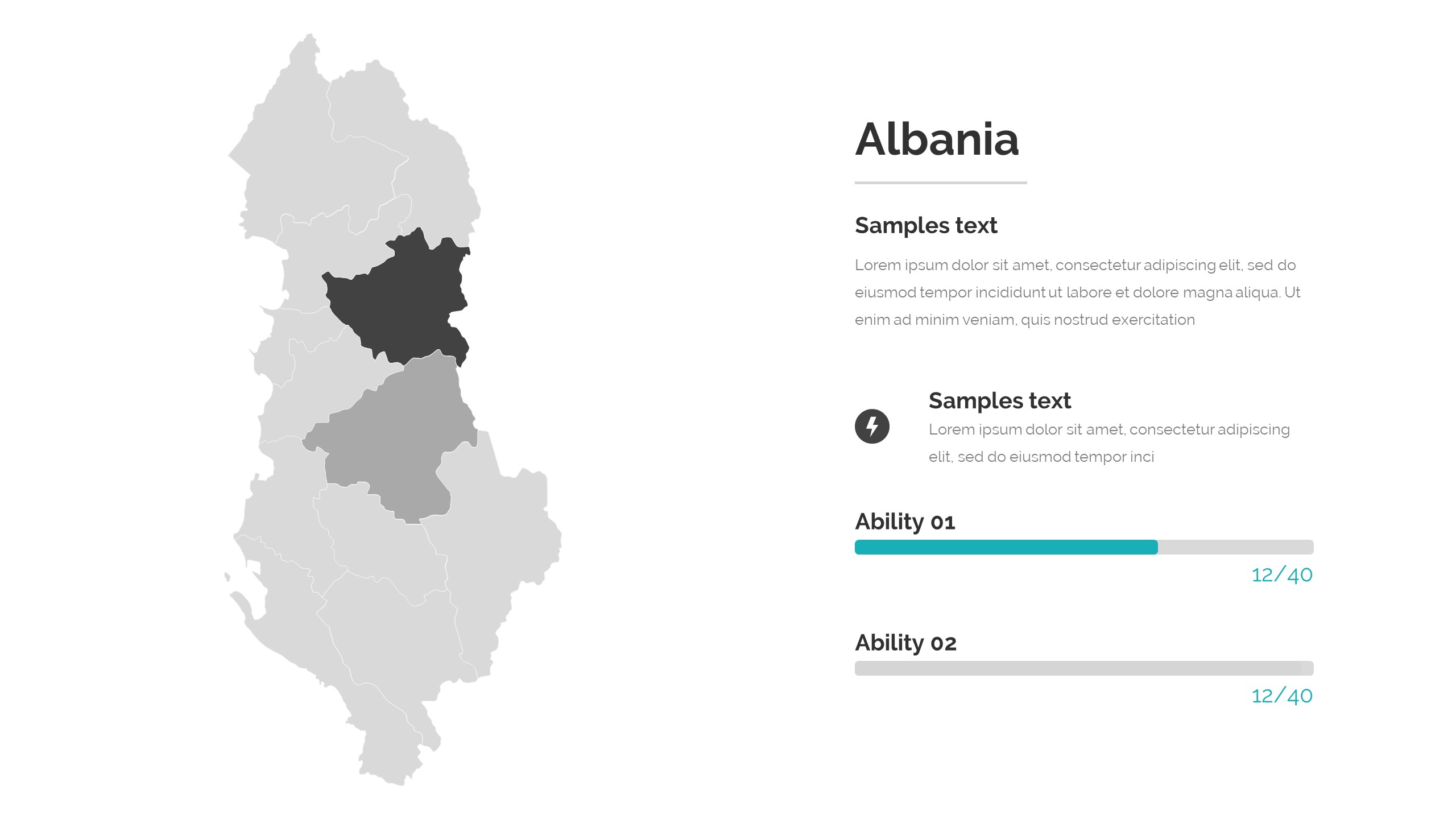
Task: Select the Ability 01 label
Action: pyautogui.click(x=905, y=522)
